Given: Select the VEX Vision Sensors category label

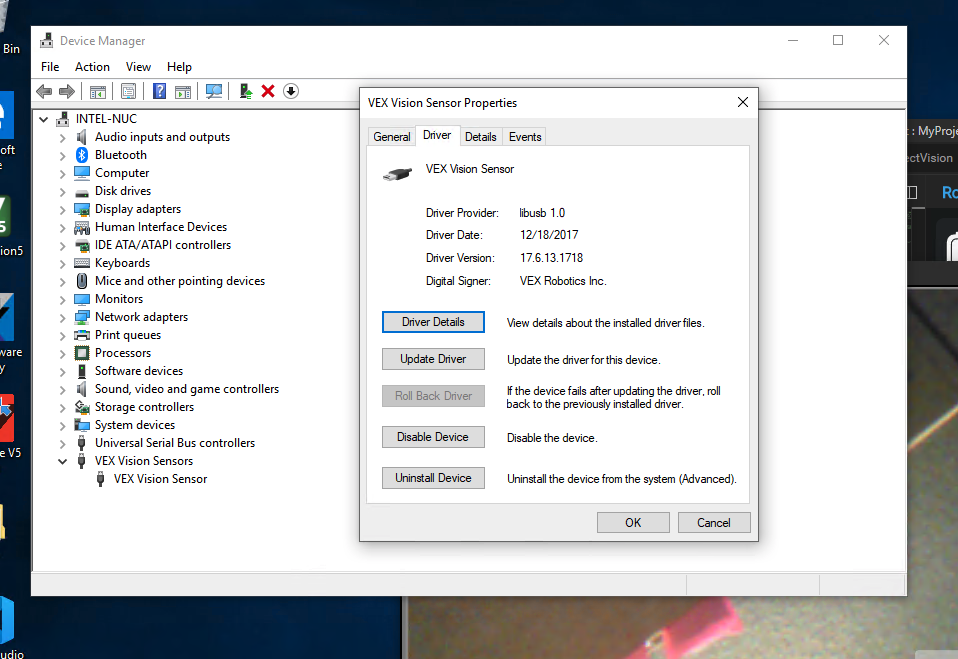Looking at the screenshot, I should pos(144,461).
